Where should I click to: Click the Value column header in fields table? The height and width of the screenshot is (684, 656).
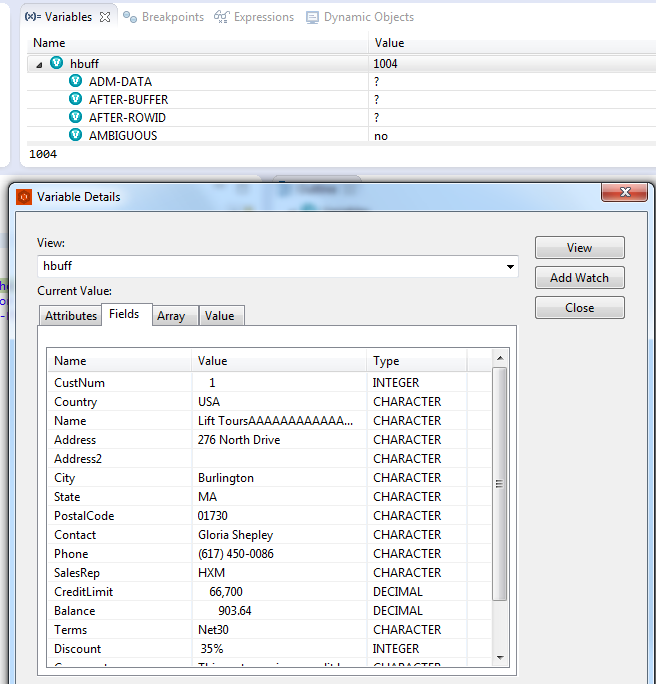point(279,361)
